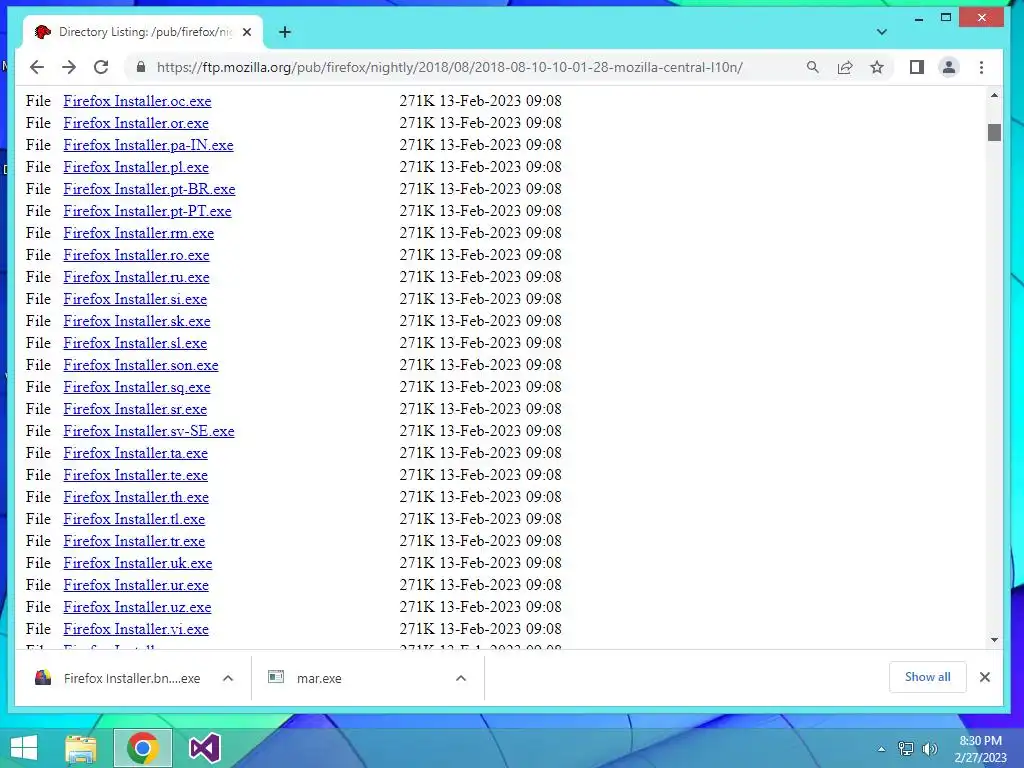Download Firefox Installer.si.exe
The image size is (1024, 768).
[x=135, y=299]
